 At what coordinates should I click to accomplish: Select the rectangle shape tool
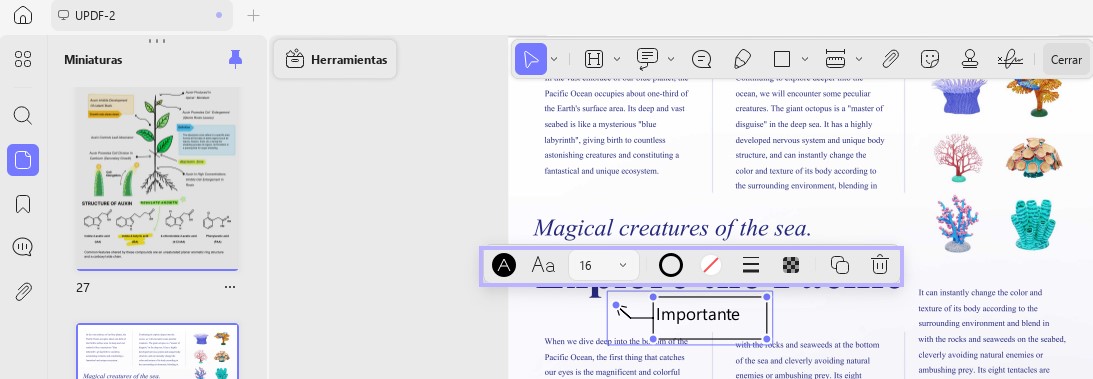[x=782, y=59]
